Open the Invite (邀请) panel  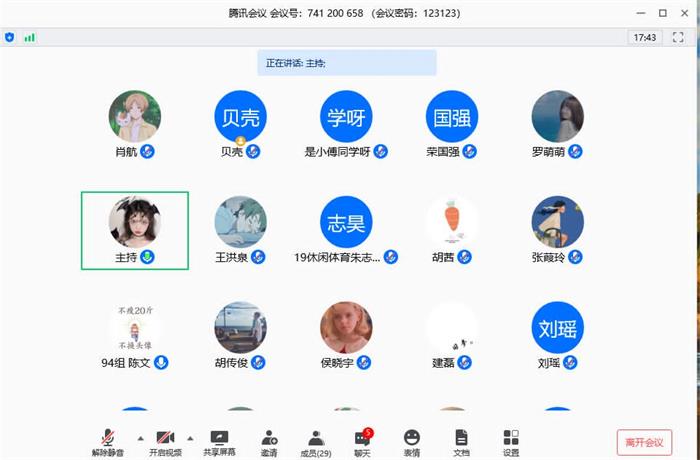269,438
